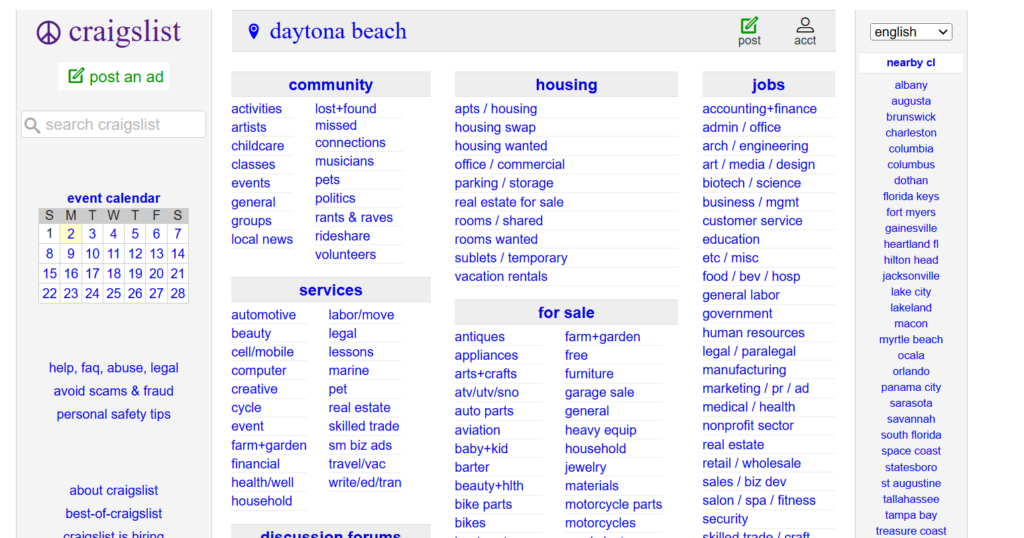The width and height of the screenshot is (1024, 538).
Task: Select day 28 in the event calendar
Action: (x=178, y=294)
